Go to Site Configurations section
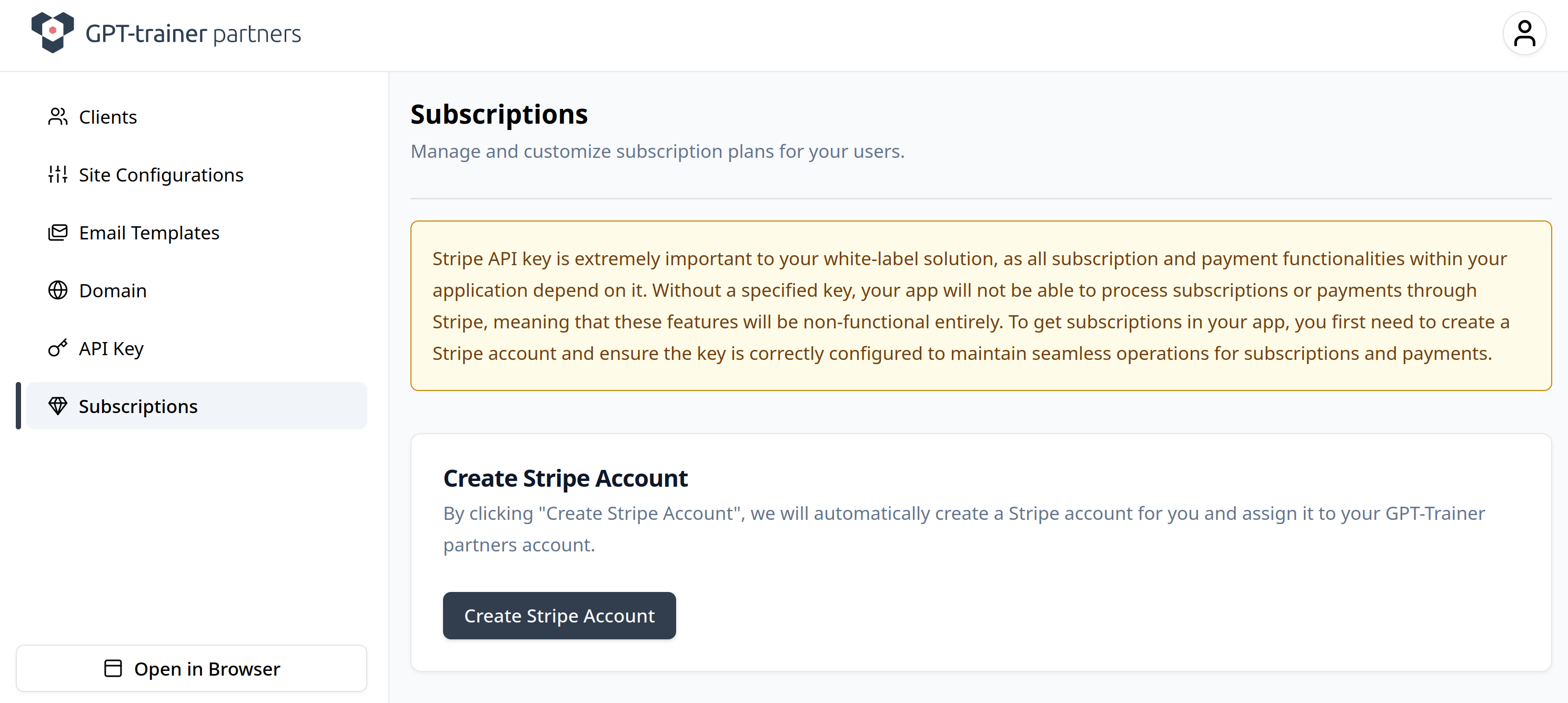 tap(160, 175)
